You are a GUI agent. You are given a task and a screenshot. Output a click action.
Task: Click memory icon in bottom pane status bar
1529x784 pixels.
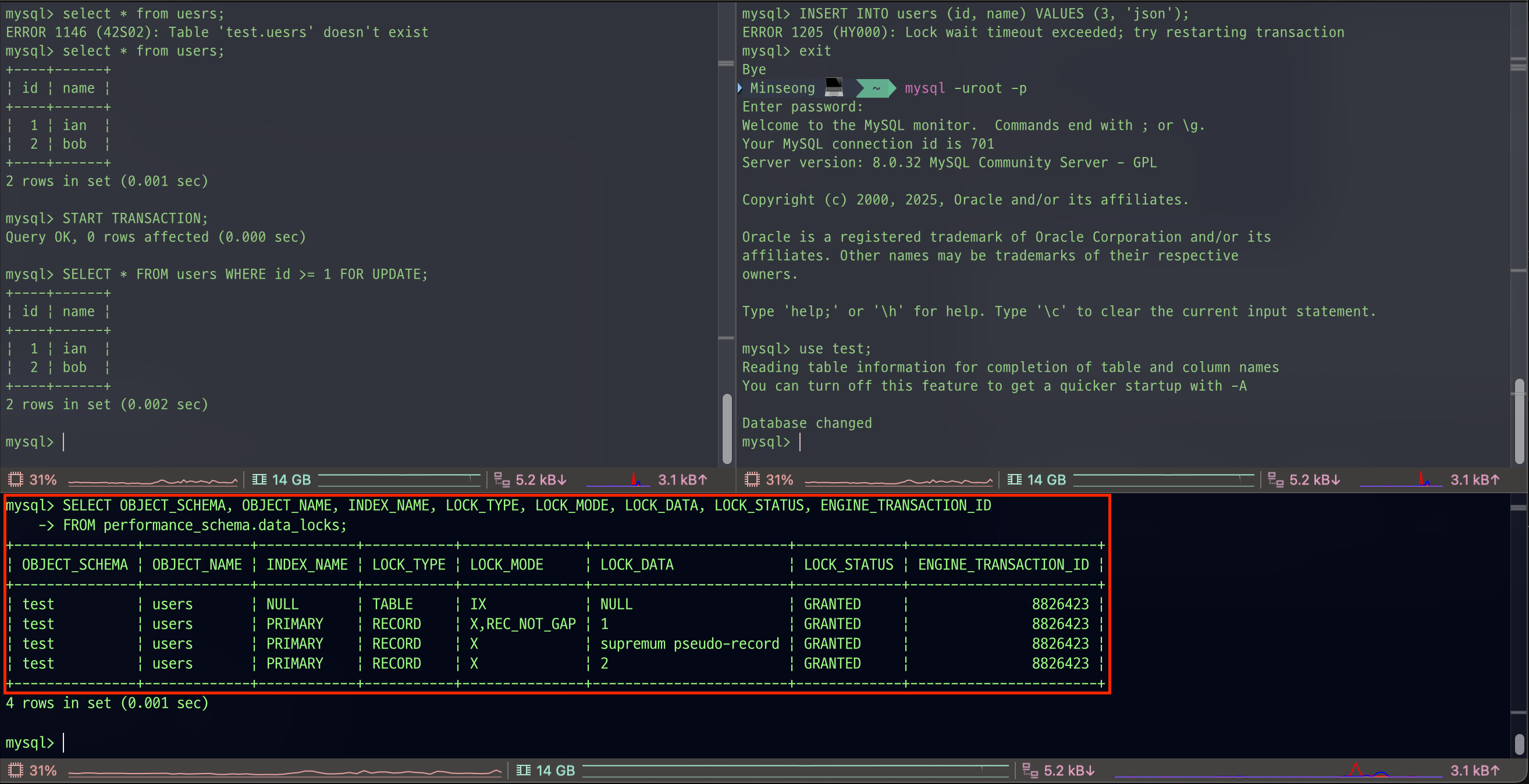524,771
